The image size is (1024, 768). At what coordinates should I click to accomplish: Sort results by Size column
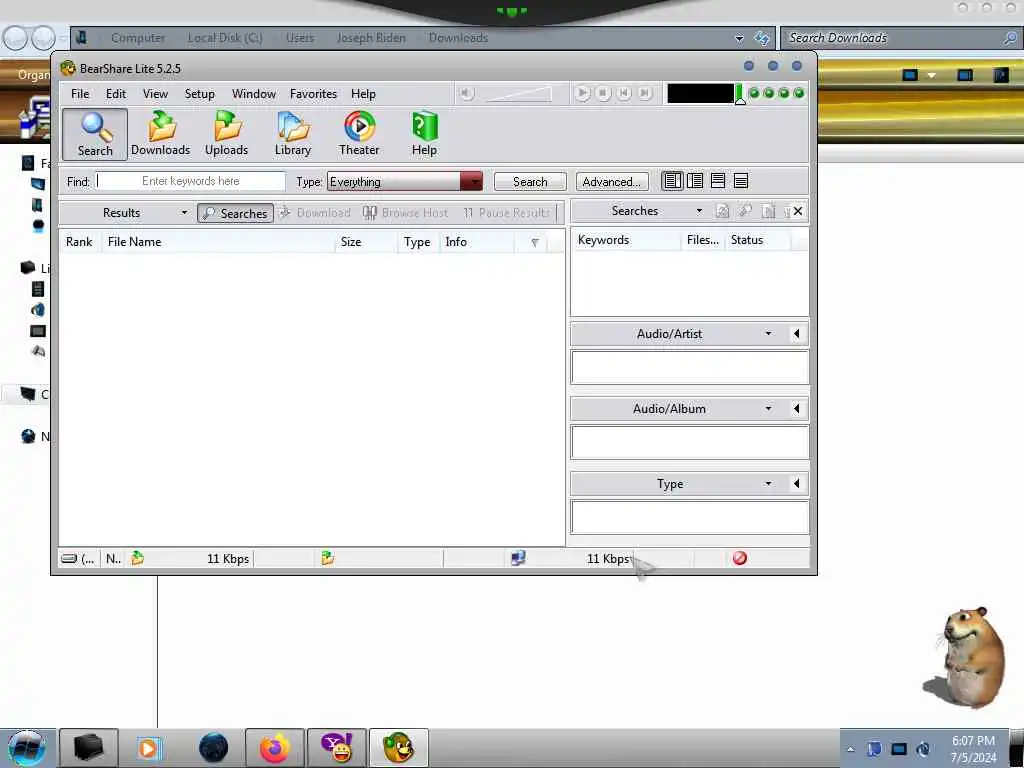click(x=366, y=242)
